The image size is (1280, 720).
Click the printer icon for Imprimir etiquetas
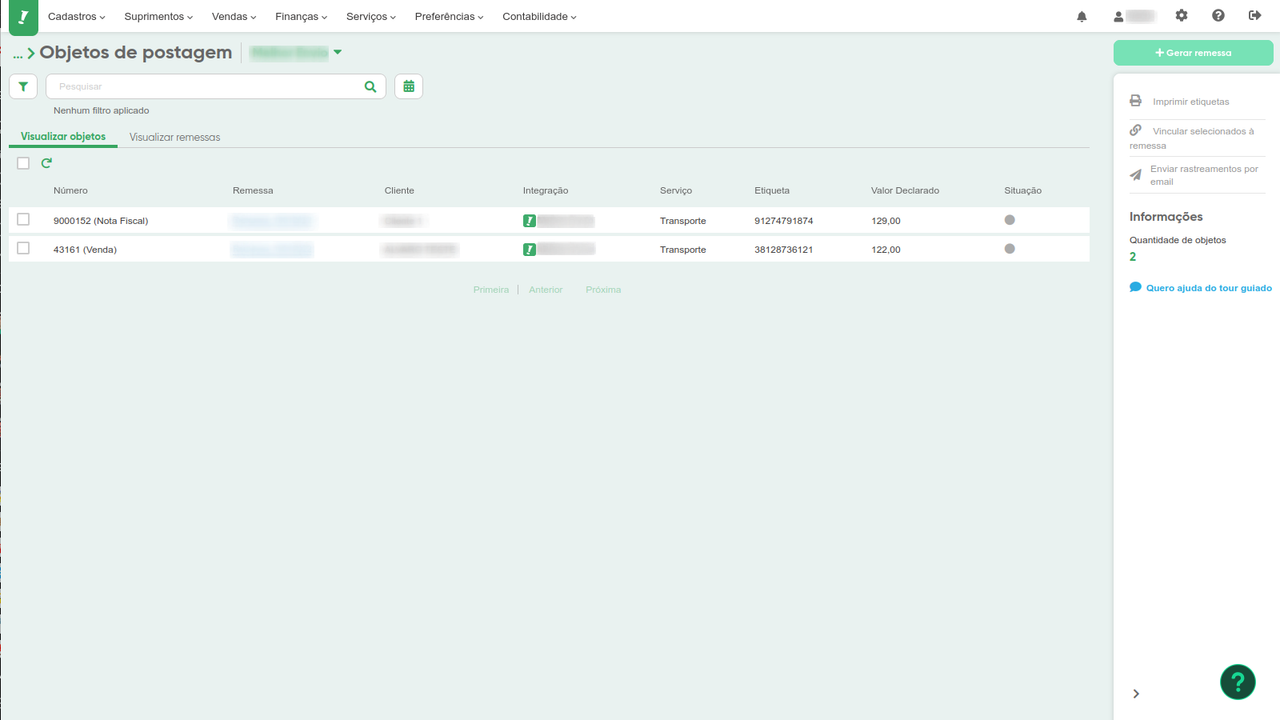pos(1136,101)
